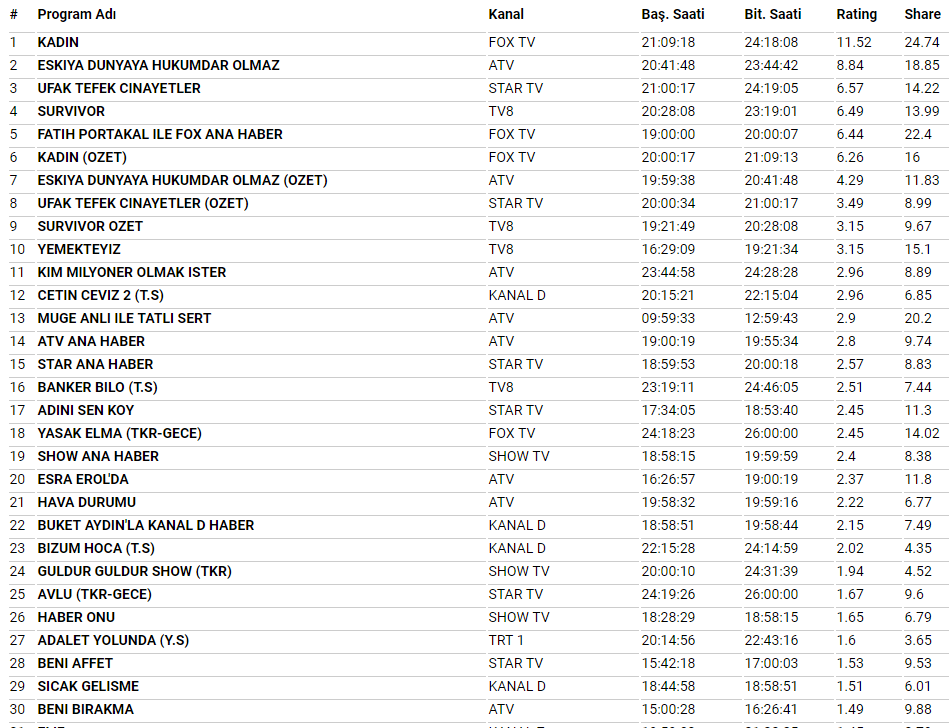Select the KADIN program title in row 1
Image resolution: width=949 pixels, height=728 pixels.
(58, 42)
